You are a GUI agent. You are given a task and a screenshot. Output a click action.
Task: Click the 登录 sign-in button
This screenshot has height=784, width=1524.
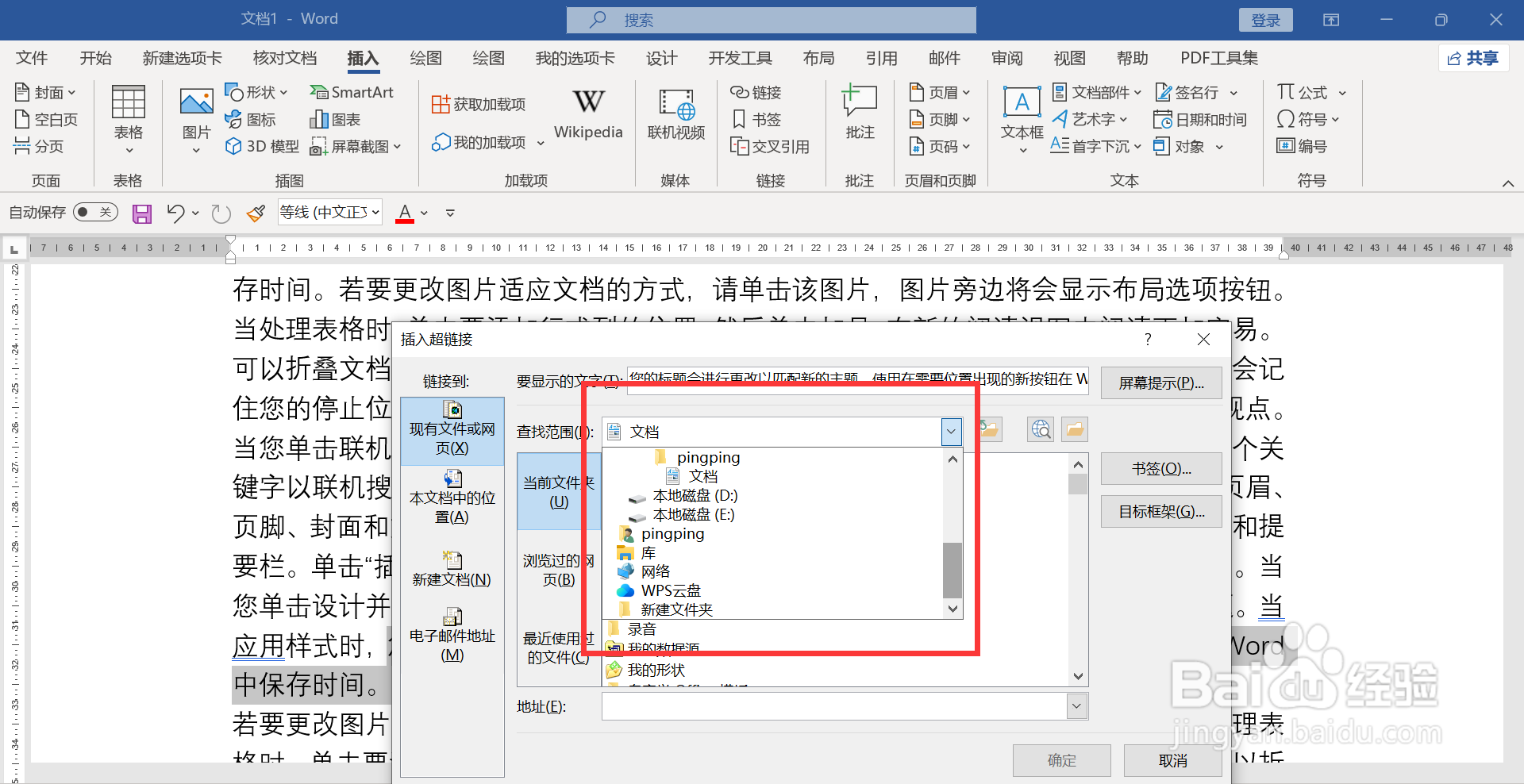click(x=1266, y=20)
